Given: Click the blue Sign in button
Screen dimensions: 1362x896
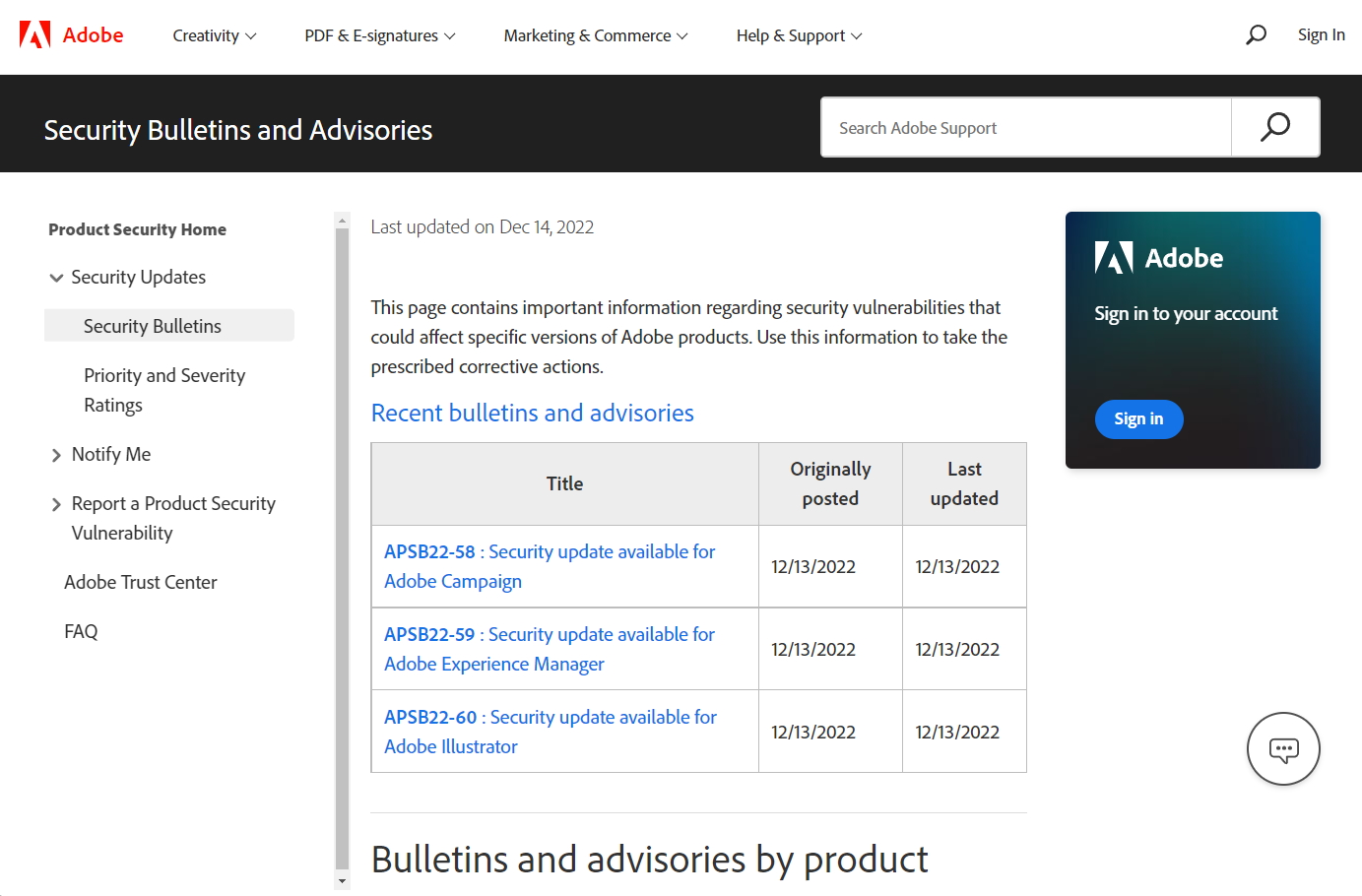Looking at the screenshot, I should click(x=1138, y=419).
